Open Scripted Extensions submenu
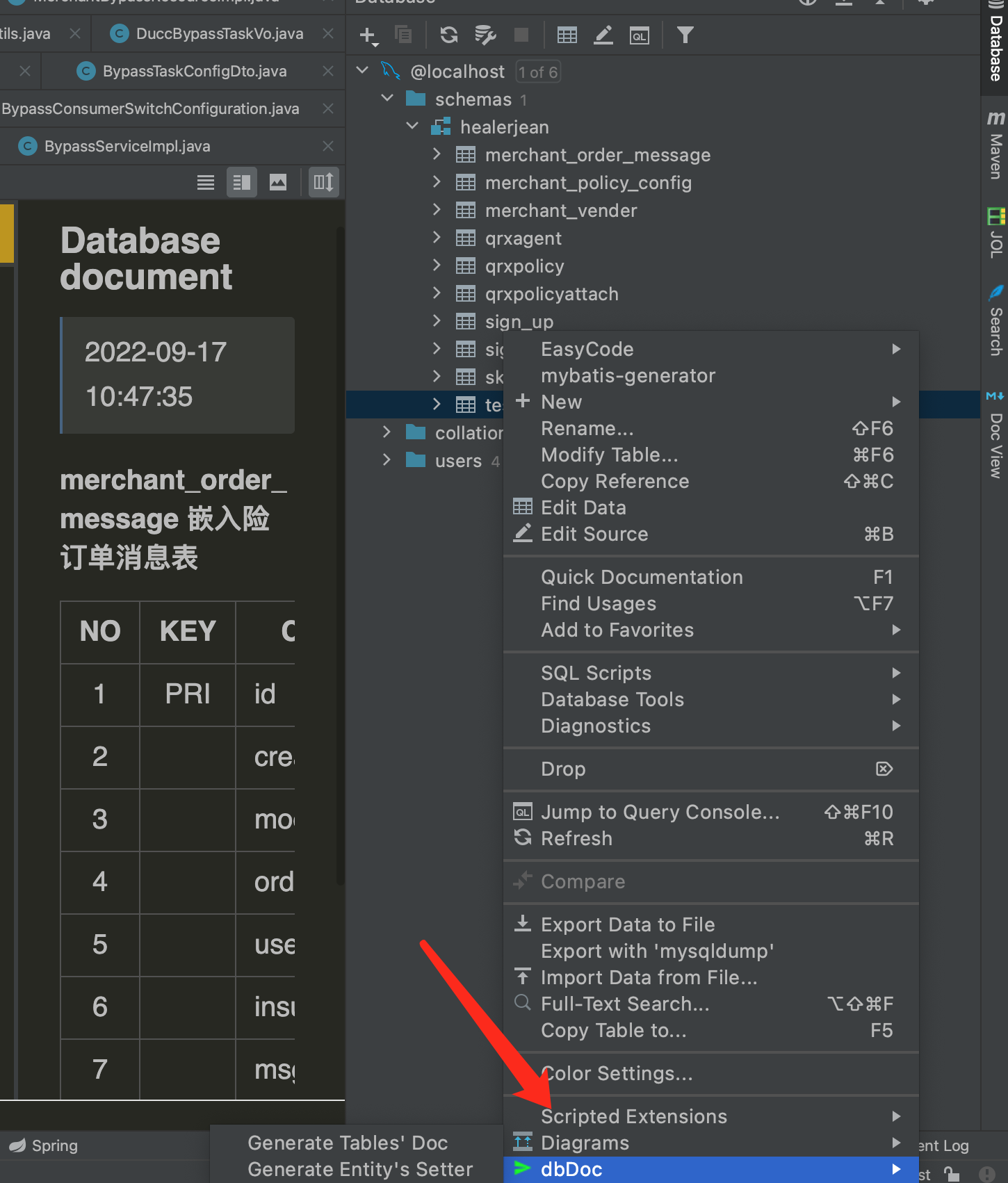The width and height of the screenshot is (1008, 1183). pyautogui.click(x=711, y=1116)
